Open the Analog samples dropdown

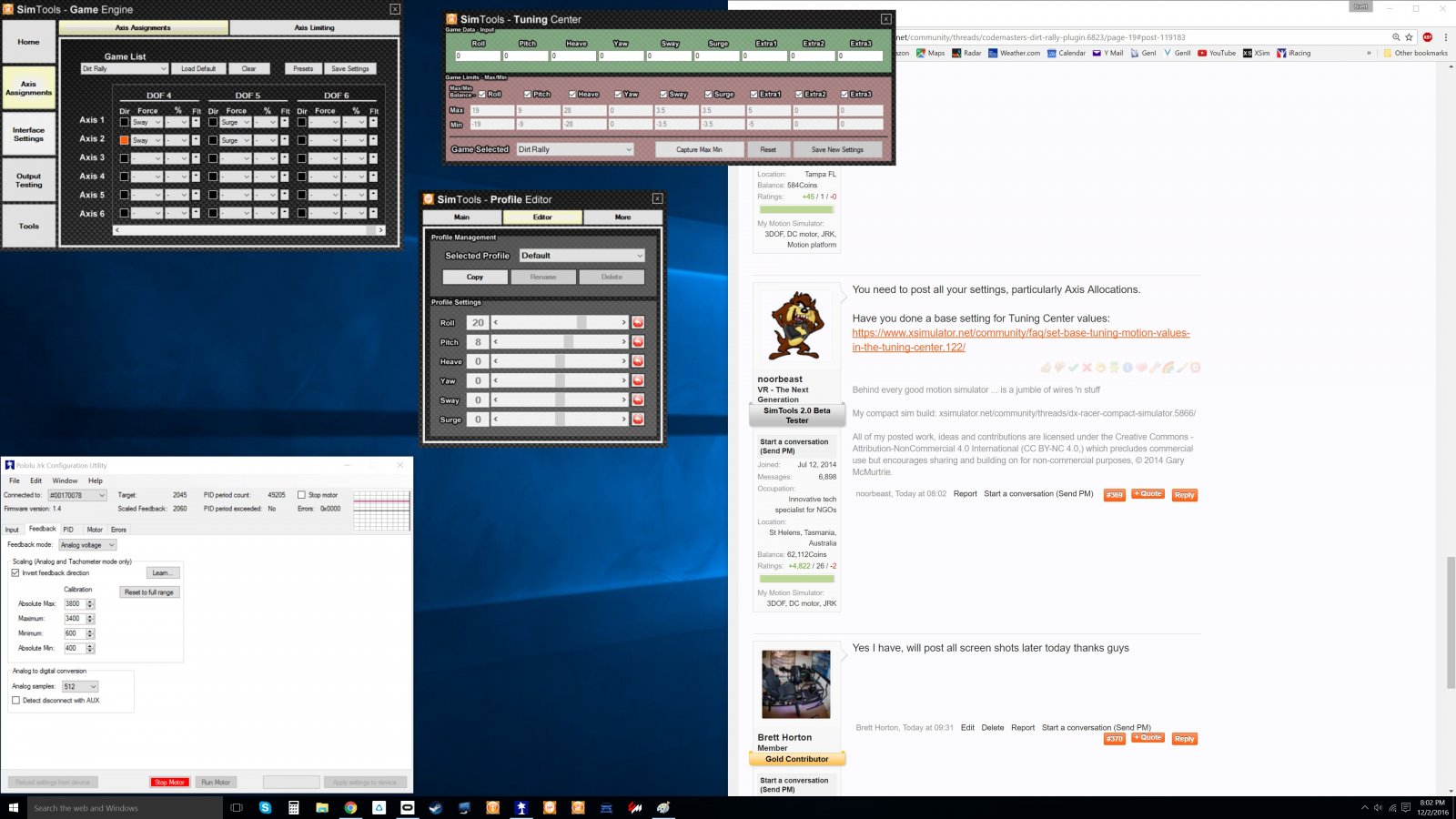pyautogui.click(x=80, y=686)
